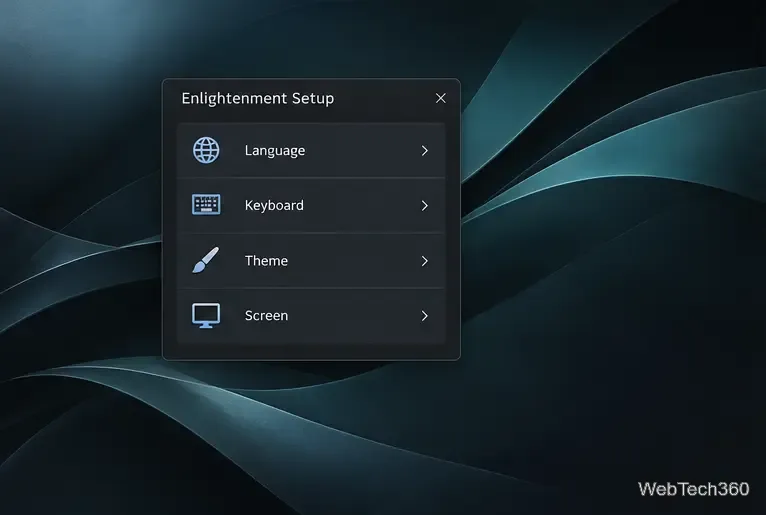The height and width of the screenshot is (515, 766).
Task: Open the Keyboard settings label
Action: pyautogui.click(x=274, y=205)
